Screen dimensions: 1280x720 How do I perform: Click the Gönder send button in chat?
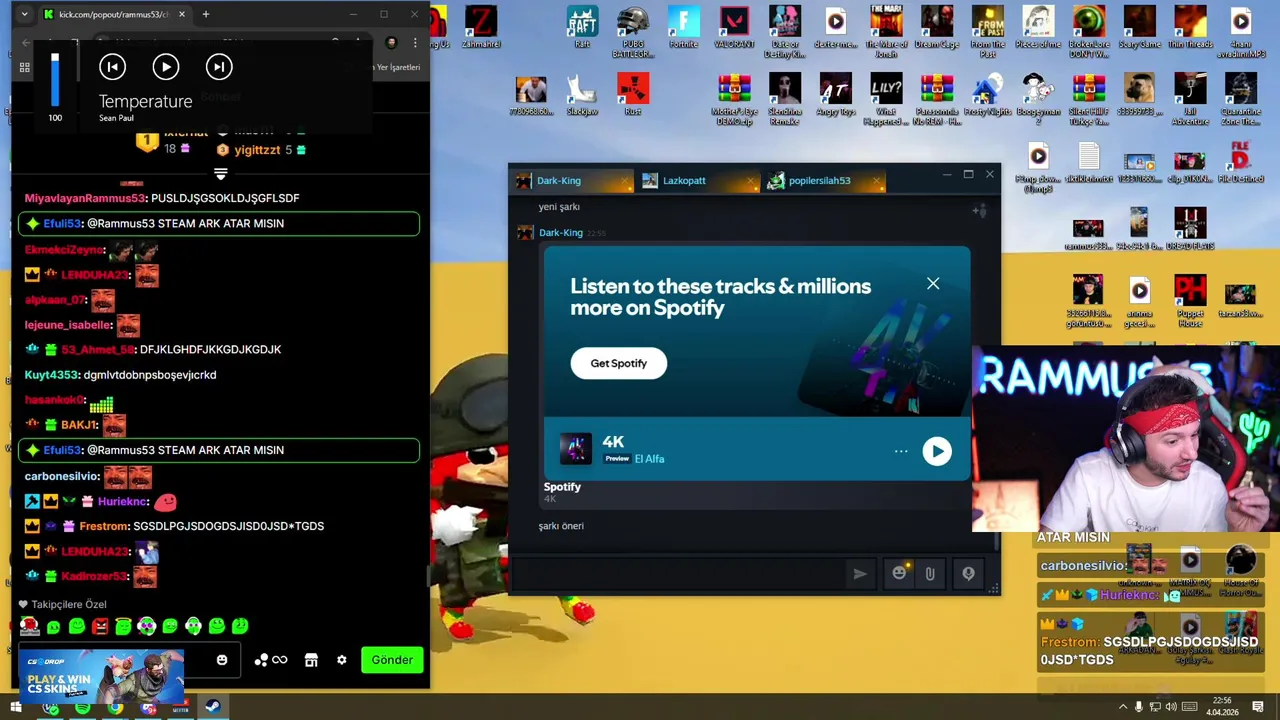392,660
